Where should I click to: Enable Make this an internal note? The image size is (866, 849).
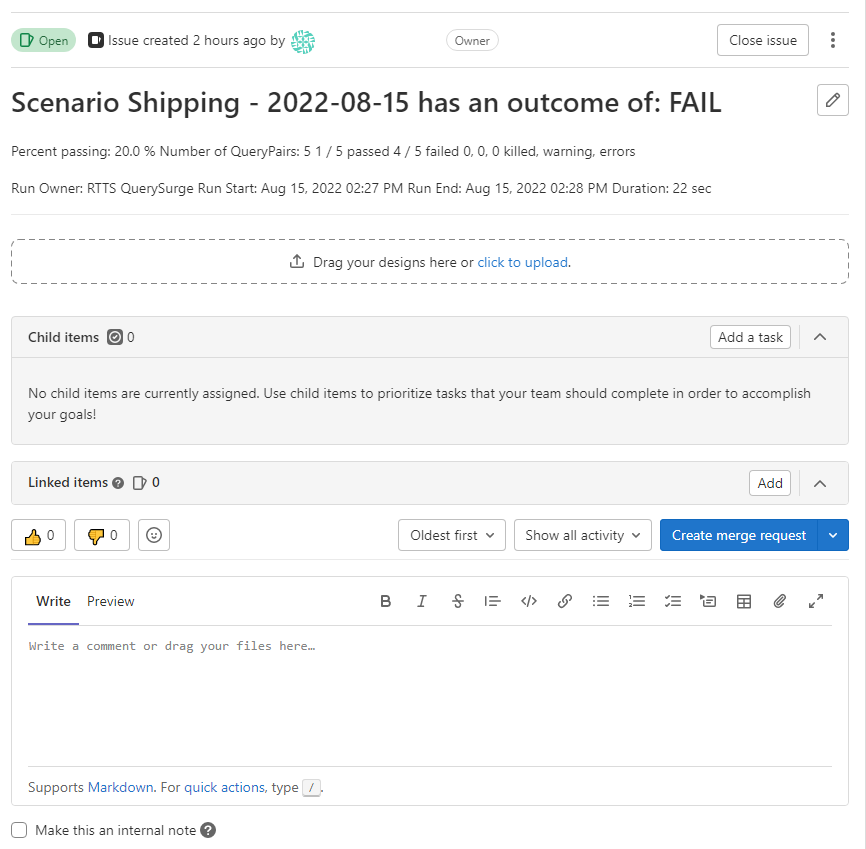(x=19, y=830)
